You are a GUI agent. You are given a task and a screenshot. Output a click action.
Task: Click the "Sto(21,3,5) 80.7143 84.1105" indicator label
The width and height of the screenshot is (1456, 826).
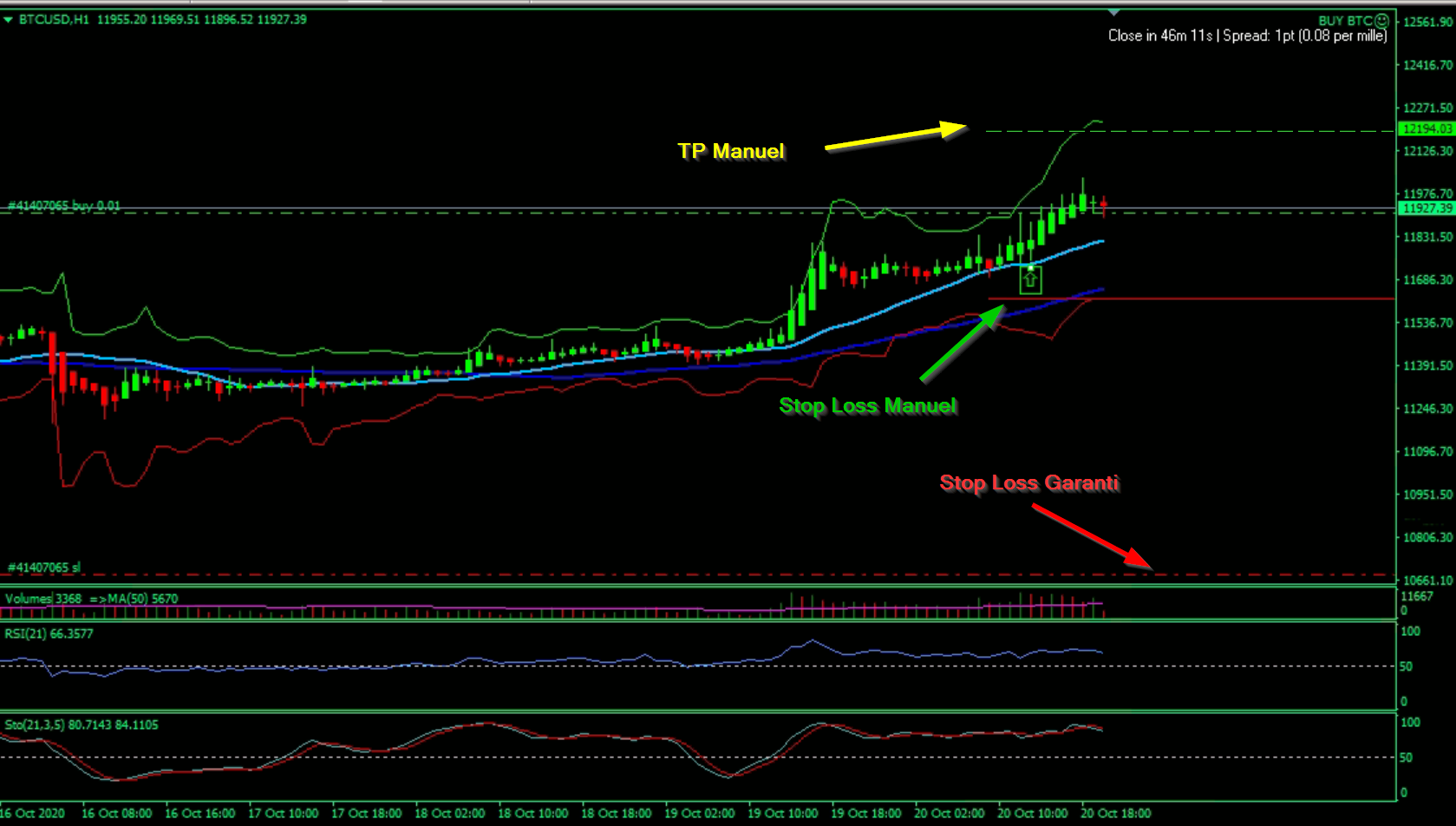[x=82, y=725]
